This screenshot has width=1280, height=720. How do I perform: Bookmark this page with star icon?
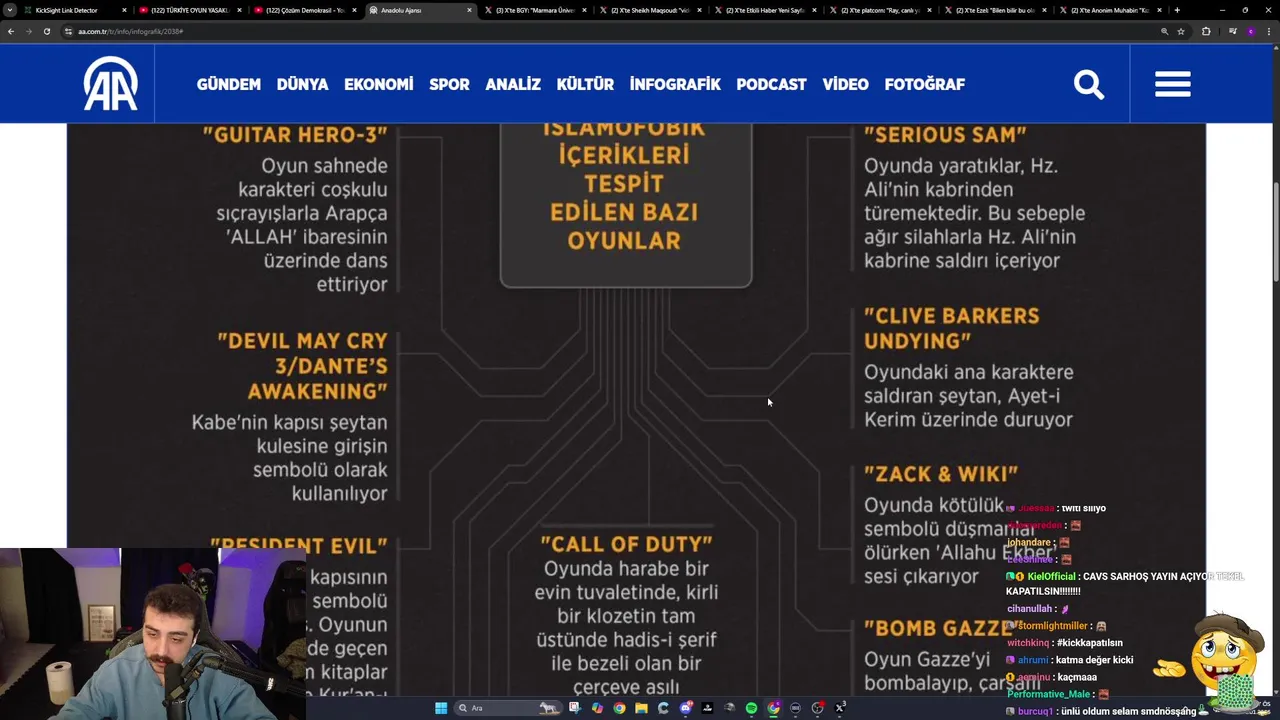click(x=1181, y=31)
